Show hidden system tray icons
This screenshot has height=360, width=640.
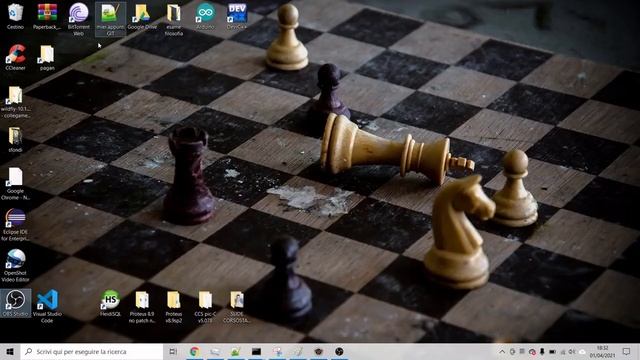(x=502, y=351)
